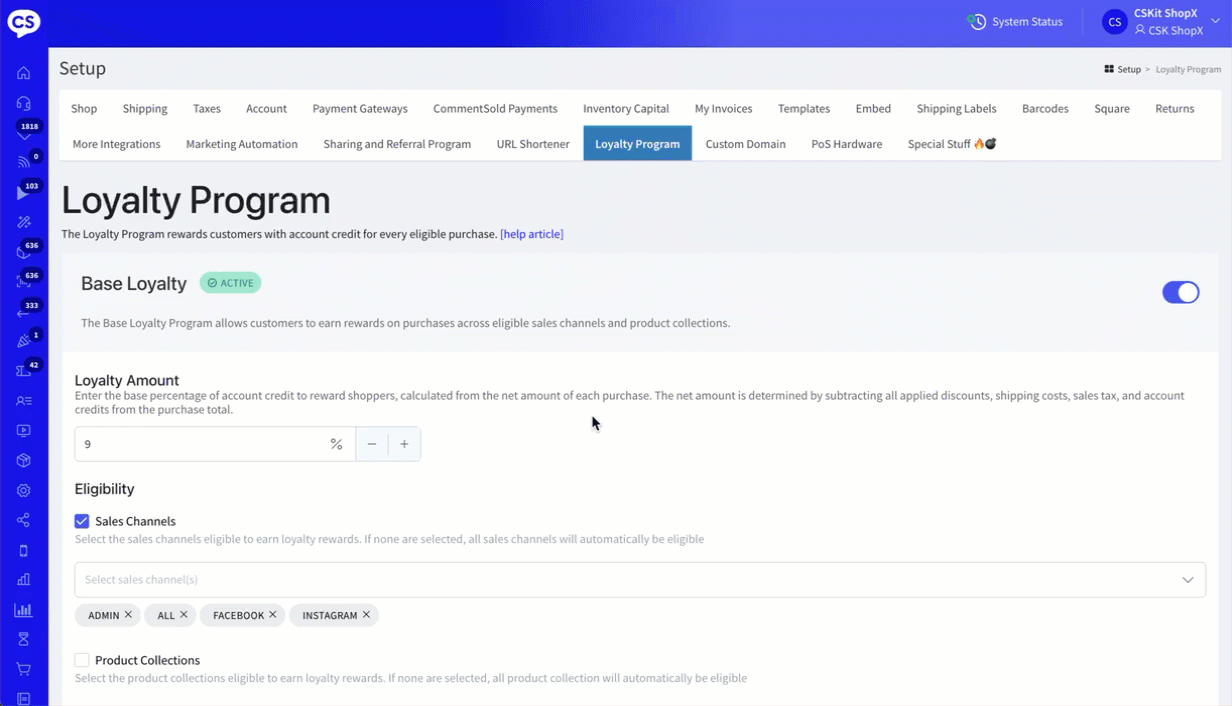The height and width of the screenshot is (706, 1232).
Task: Open the help article link
Action: tap(531, 234)
